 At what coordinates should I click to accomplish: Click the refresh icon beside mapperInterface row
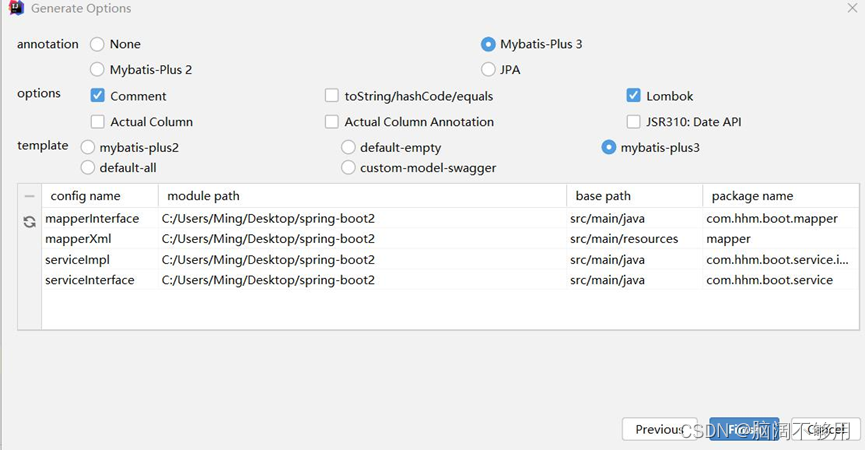coord(29,222)
